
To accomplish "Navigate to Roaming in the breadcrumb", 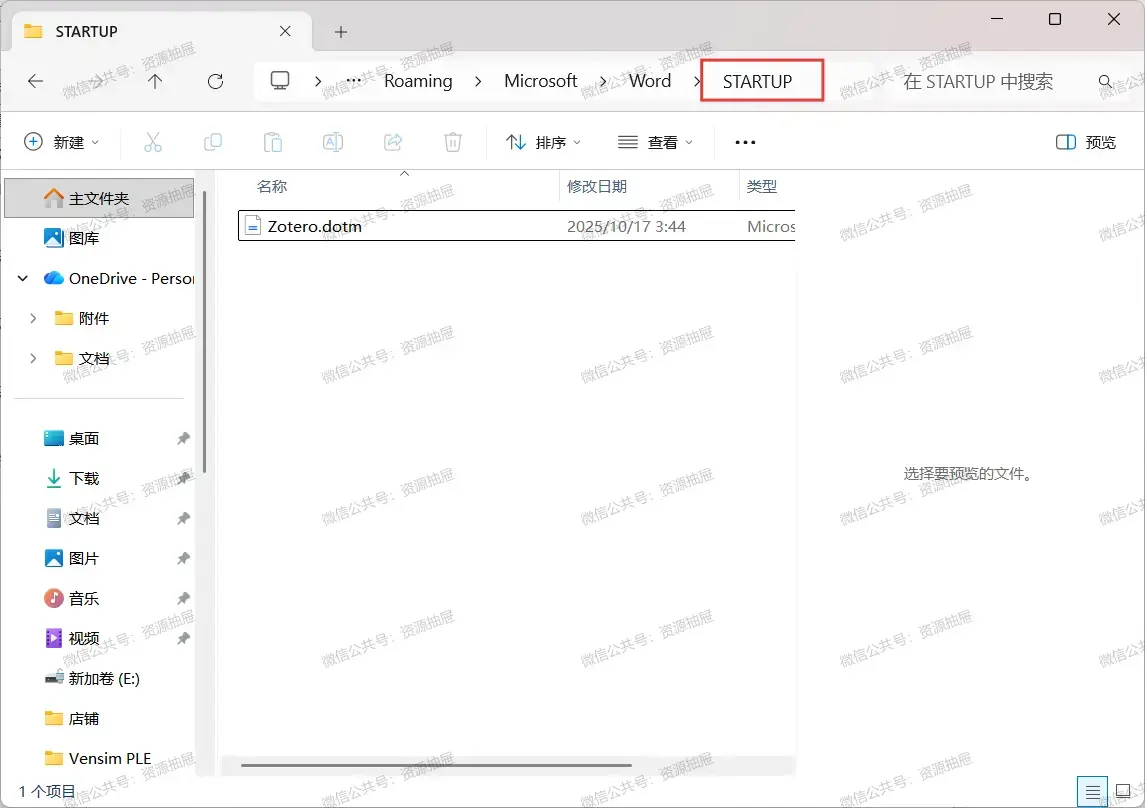I will pos(418,81).
